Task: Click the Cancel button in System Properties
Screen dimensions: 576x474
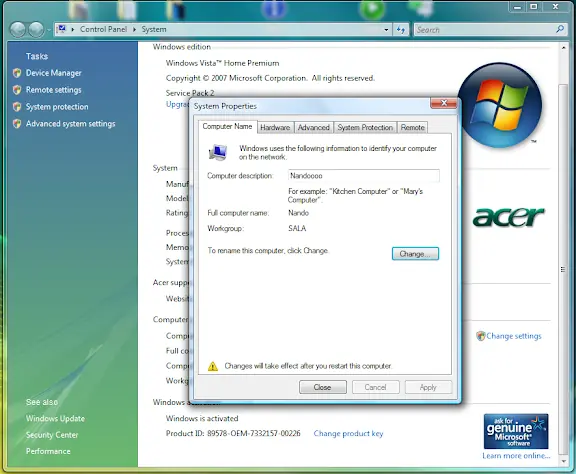Action: (x=375, y=387)
